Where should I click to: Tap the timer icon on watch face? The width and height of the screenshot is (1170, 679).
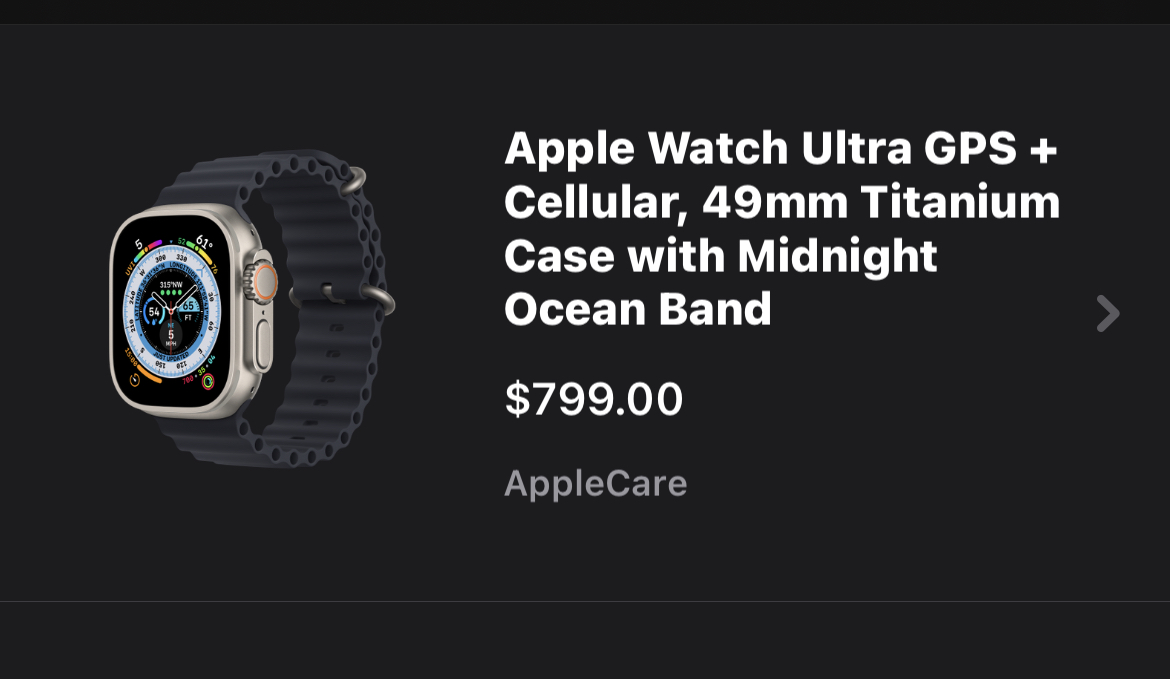[x=134, y=380]
